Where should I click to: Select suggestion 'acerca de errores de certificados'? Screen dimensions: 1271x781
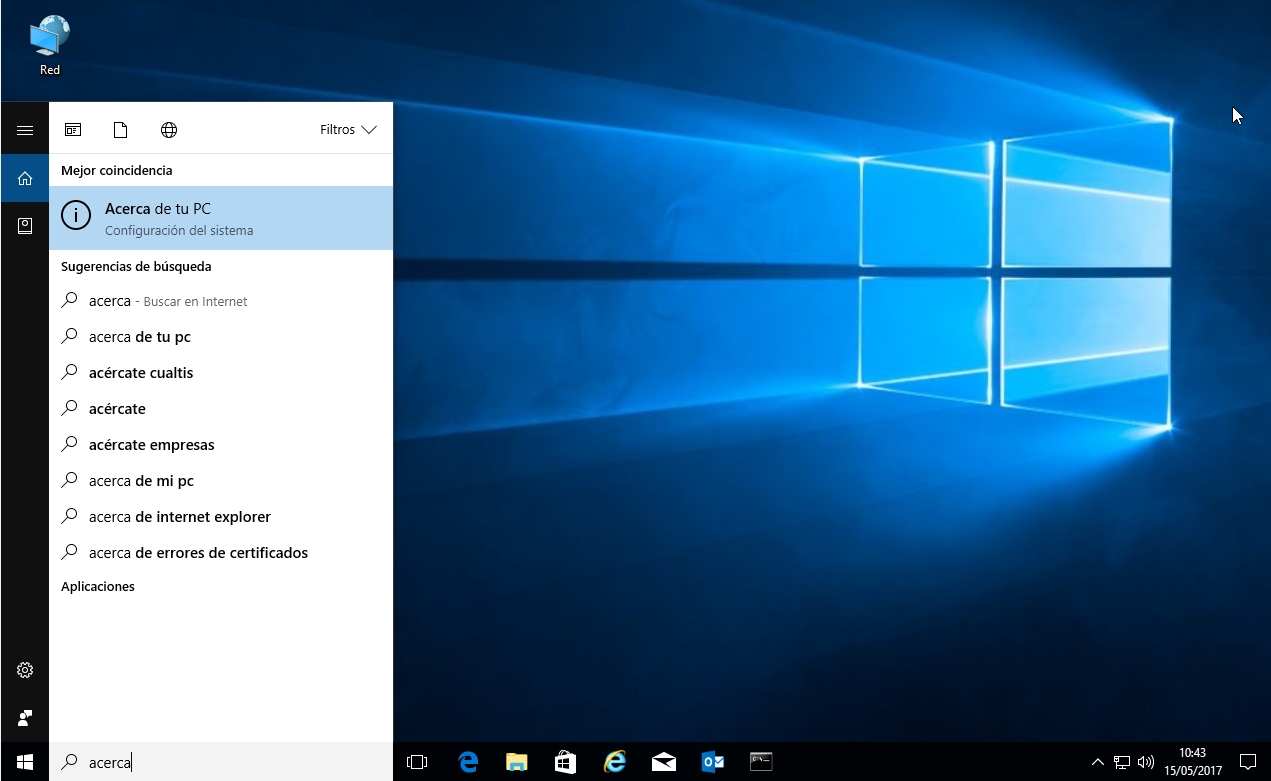pos(221,553)
